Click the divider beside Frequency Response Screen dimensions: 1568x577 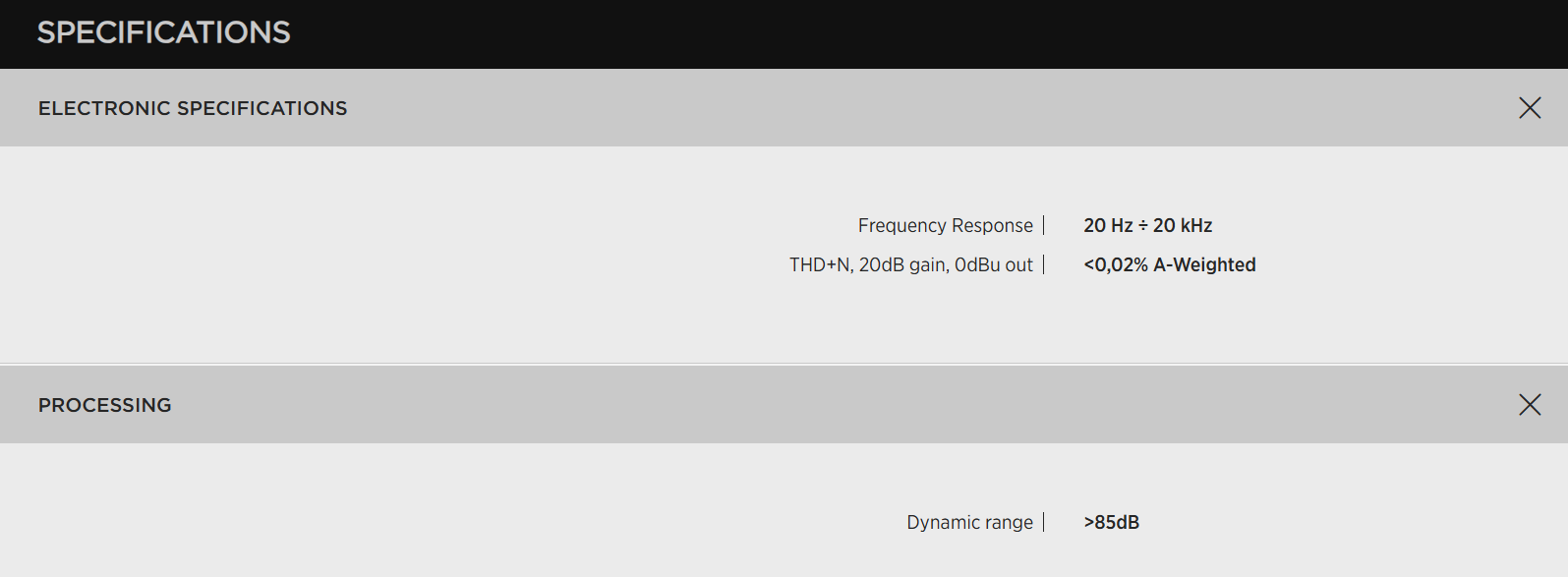[x=1044, y=226]
